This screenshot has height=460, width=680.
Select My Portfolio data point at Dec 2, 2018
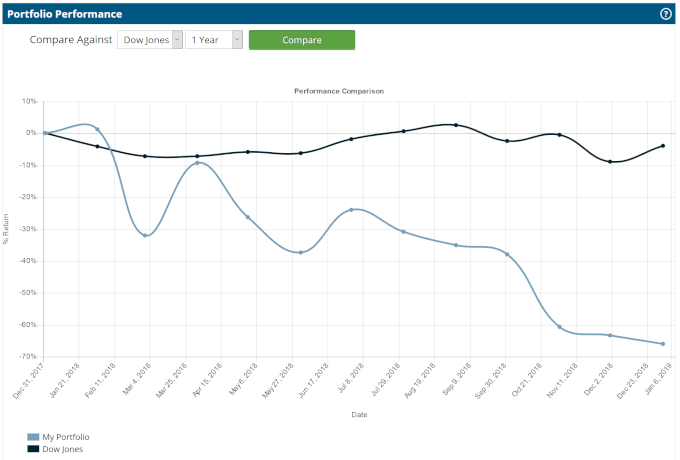pos(610,335)
